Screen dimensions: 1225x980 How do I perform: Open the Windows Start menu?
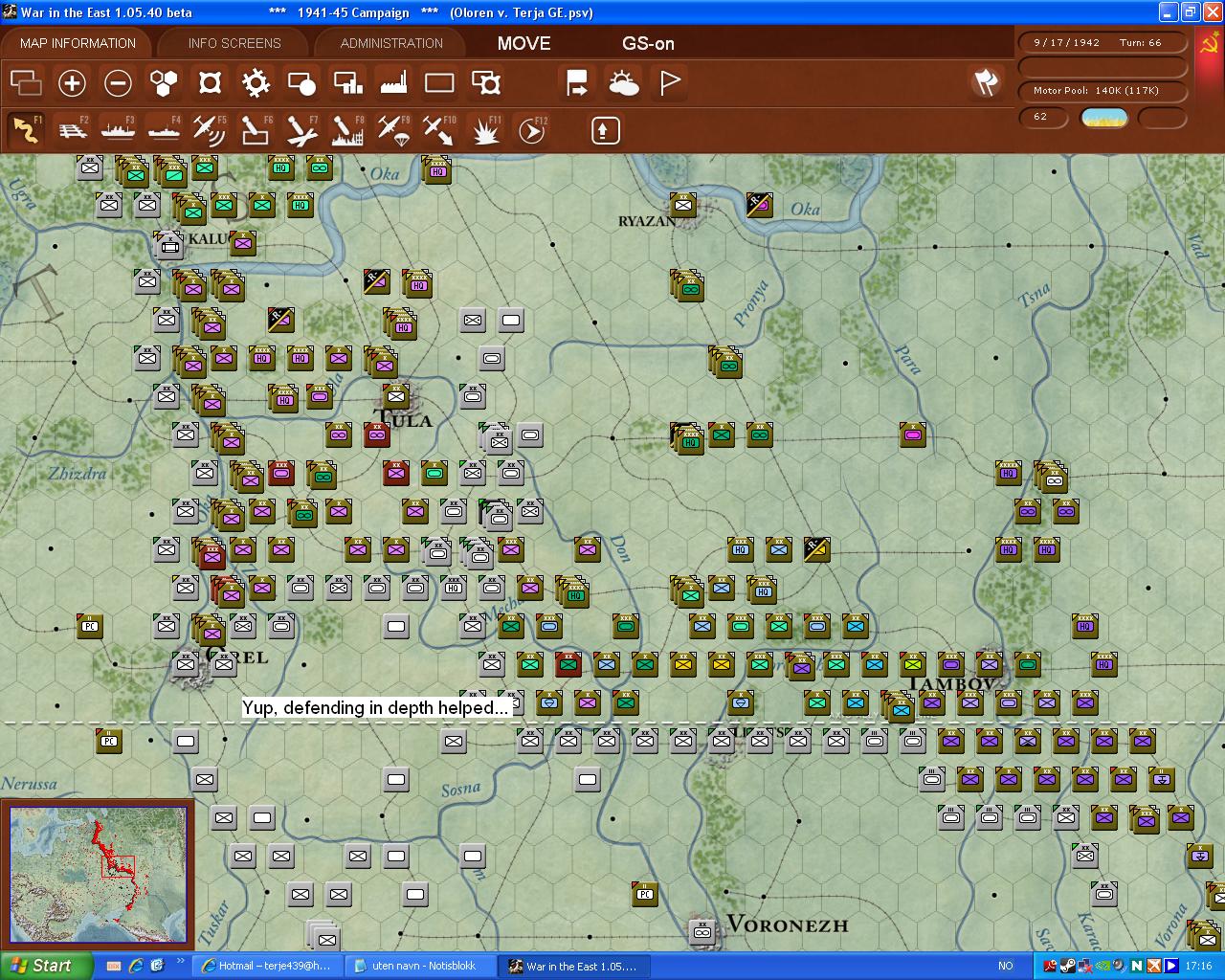coord(46,966)
